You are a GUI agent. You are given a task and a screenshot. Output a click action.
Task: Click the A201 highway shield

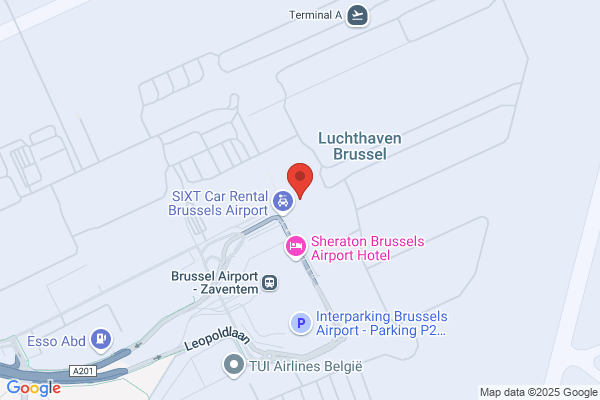tap(83, 371)
